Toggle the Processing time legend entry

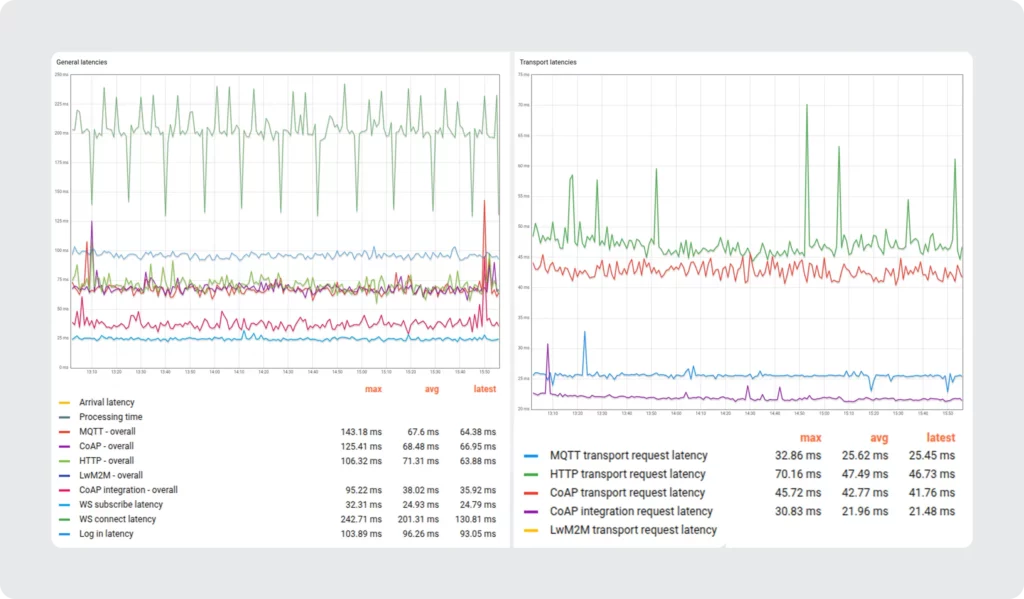coord(110,417)
